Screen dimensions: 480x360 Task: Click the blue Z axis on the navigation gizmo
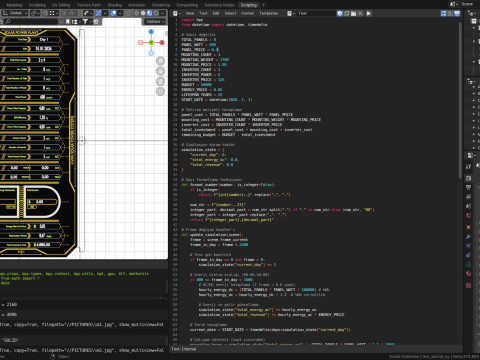(x=151, y=32)
